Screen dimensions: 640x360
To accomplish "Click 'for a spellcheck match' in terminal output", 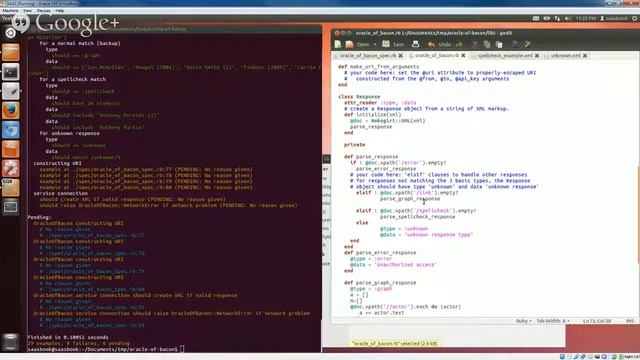I will click(73, 79).
